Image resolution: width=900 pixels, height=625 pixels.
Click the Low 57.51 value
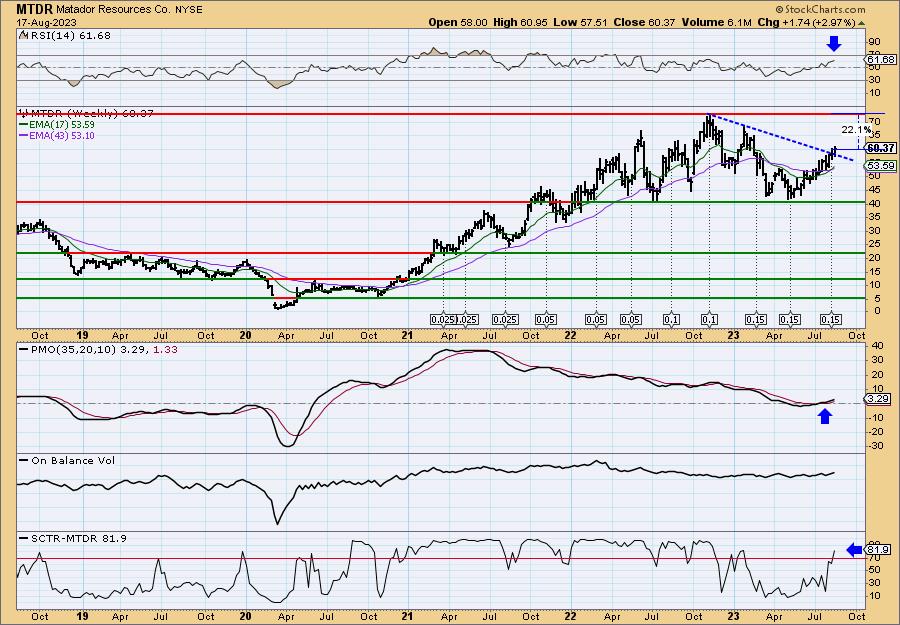(x=581, y=22)
